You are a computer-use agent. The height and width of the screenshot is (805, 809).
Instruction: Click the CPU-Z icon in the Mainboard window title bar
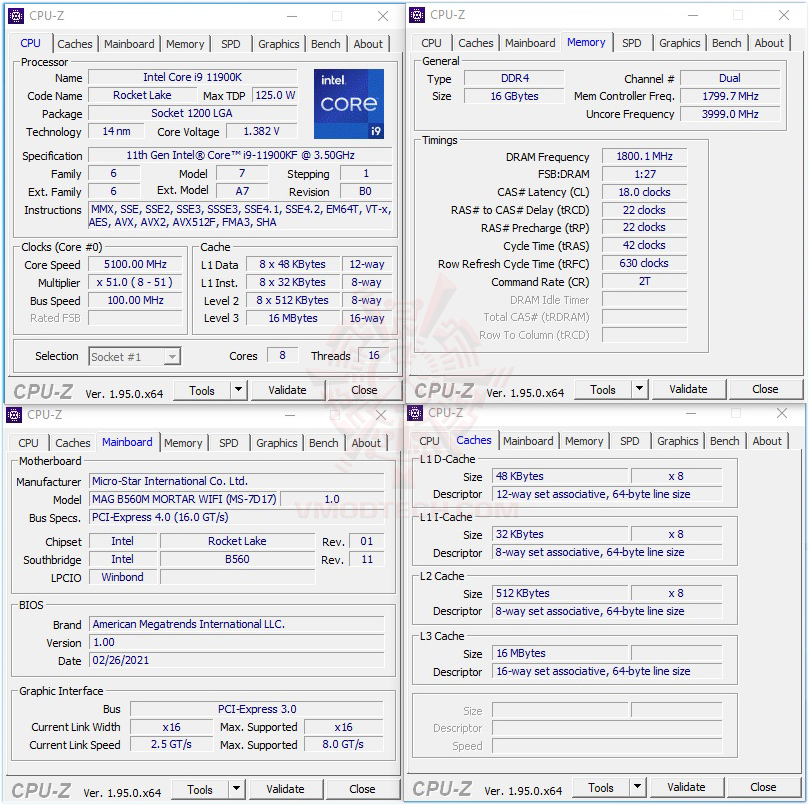14,414
